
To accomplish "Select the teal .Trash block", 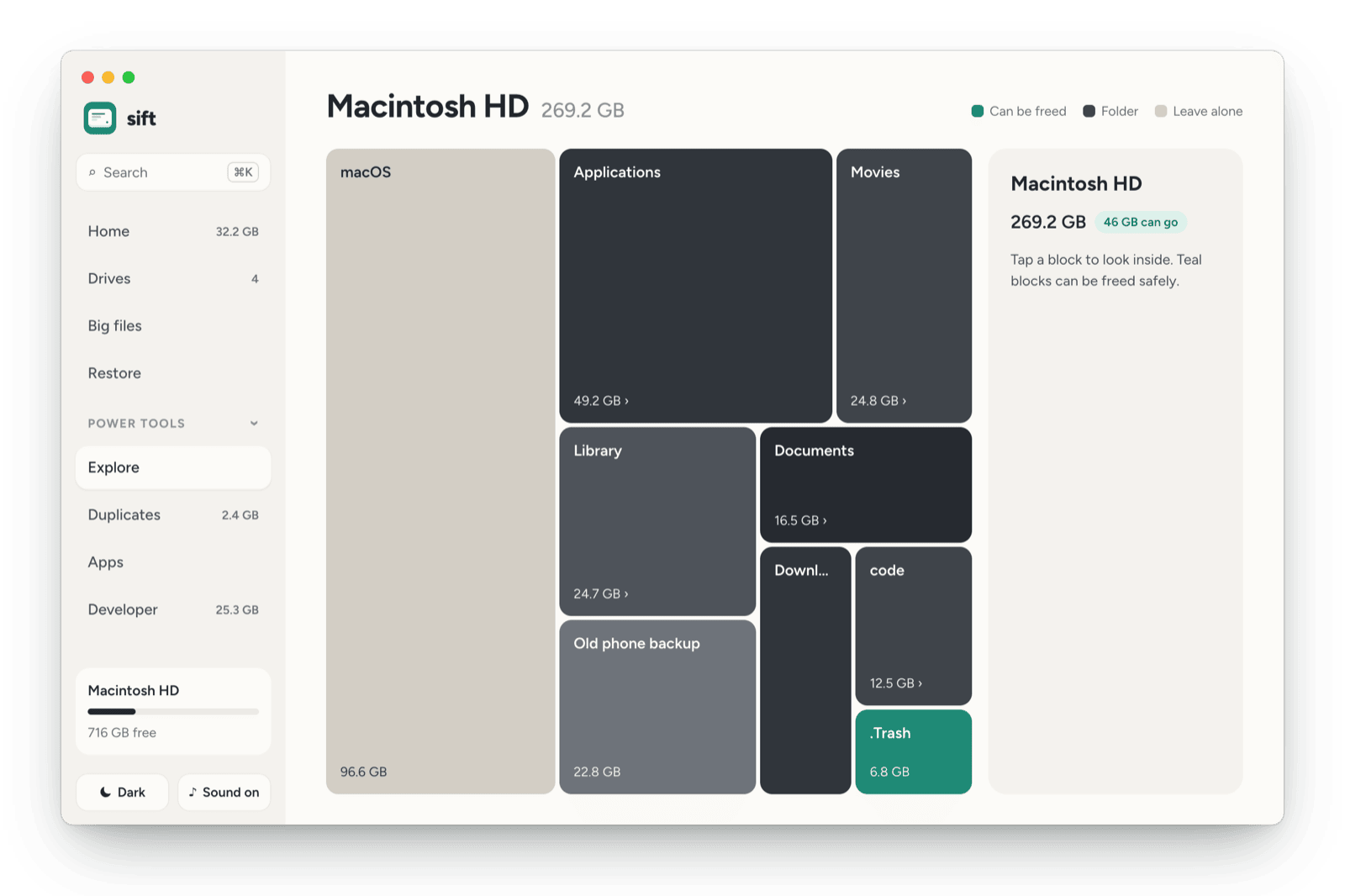I will pyautogui.click(x=914, y=751).
